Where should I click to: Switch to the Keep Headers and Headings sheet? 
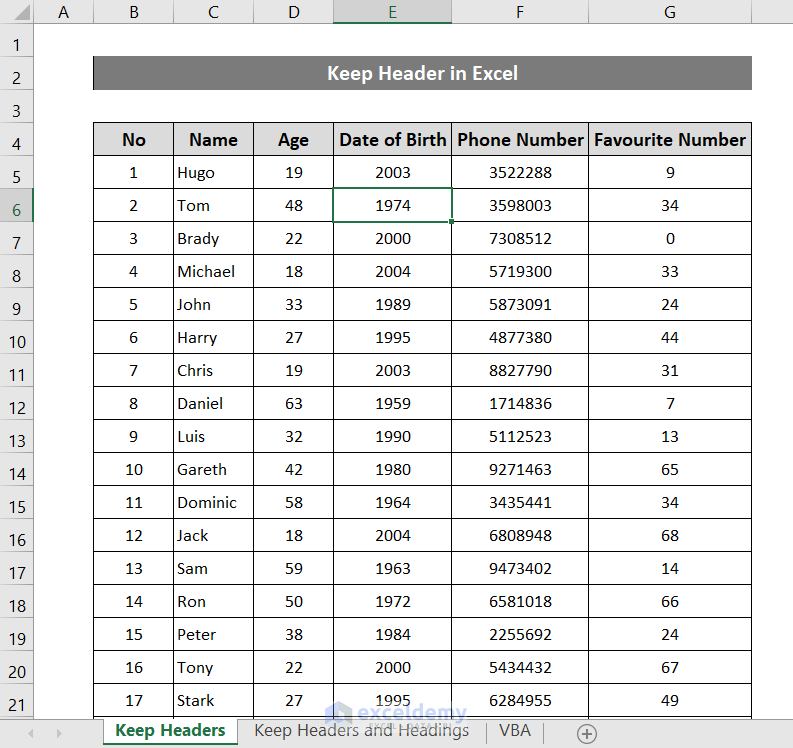click(361, 731)
